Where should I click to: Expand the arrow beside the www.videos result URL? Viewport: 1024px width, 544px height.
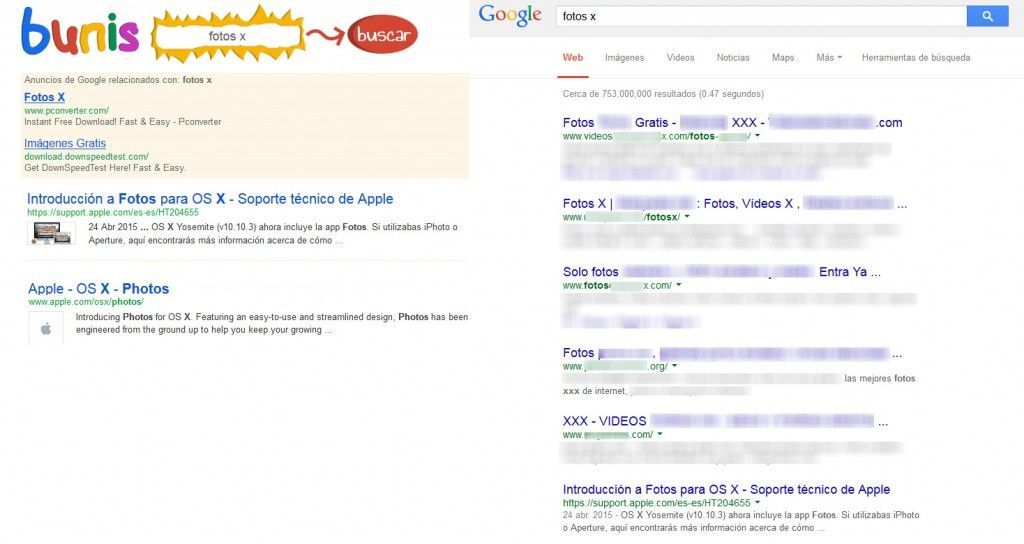(x=758, y=136)
